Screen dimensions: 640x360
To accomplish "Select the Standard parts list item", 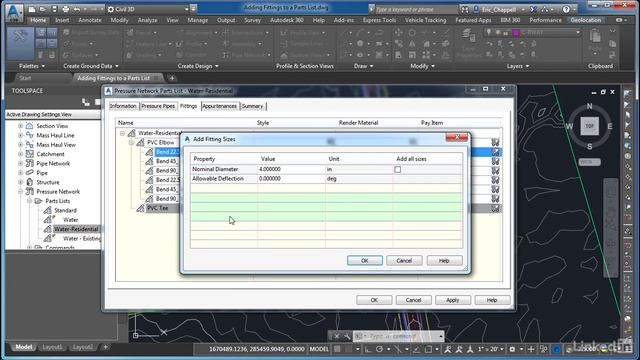I will pos(65,210).
